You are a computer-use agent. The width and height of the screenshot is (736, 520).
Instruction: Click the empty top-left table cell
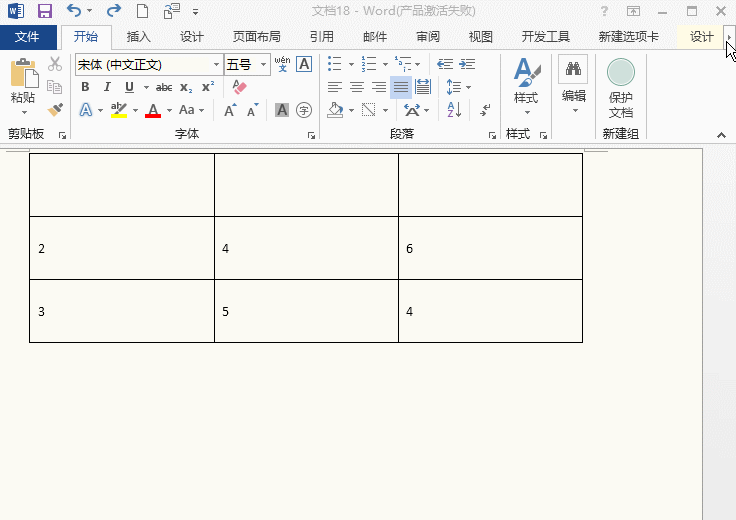coord(122,185)
